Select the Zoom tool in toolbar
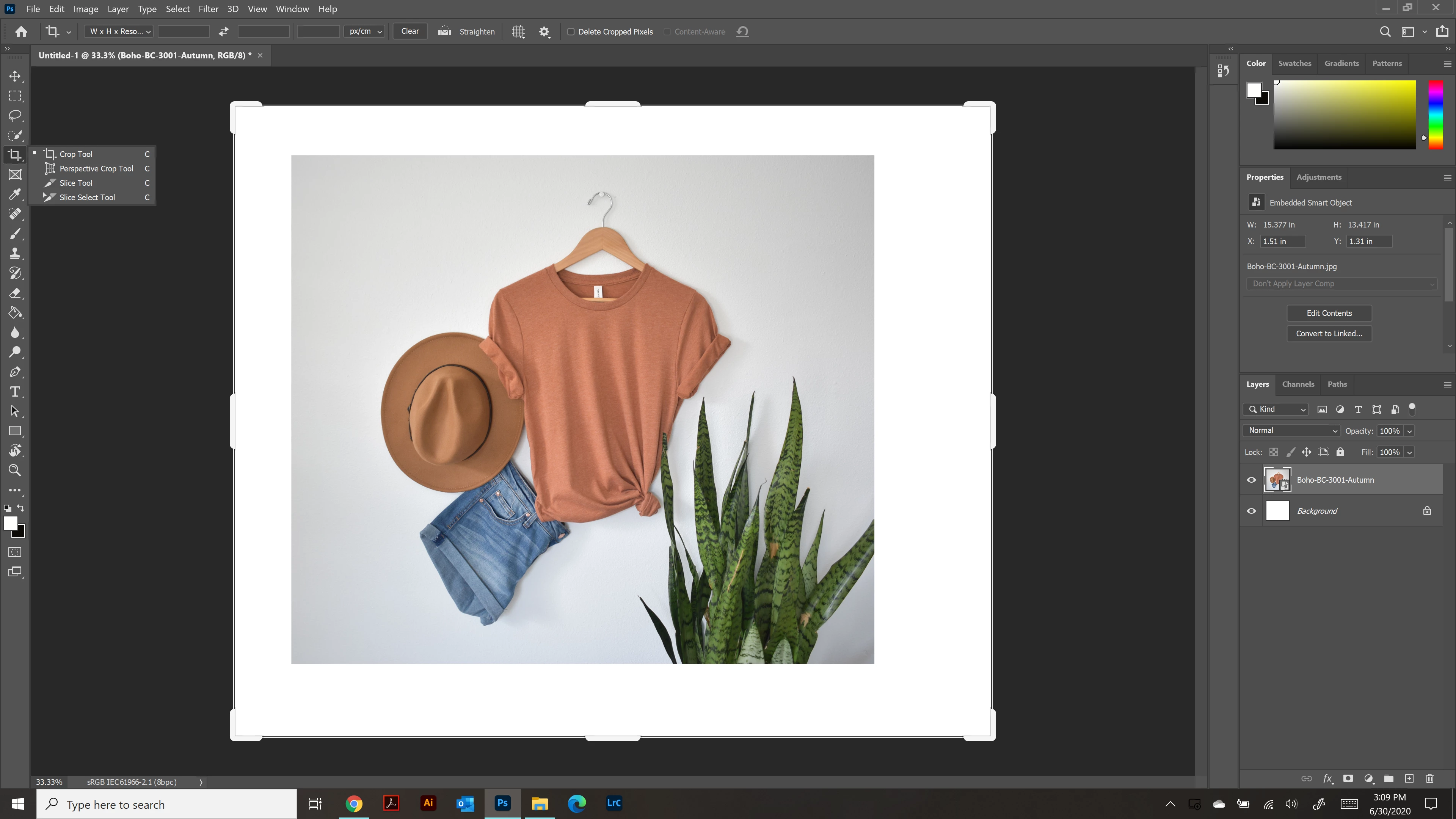 tap(15, 470)
